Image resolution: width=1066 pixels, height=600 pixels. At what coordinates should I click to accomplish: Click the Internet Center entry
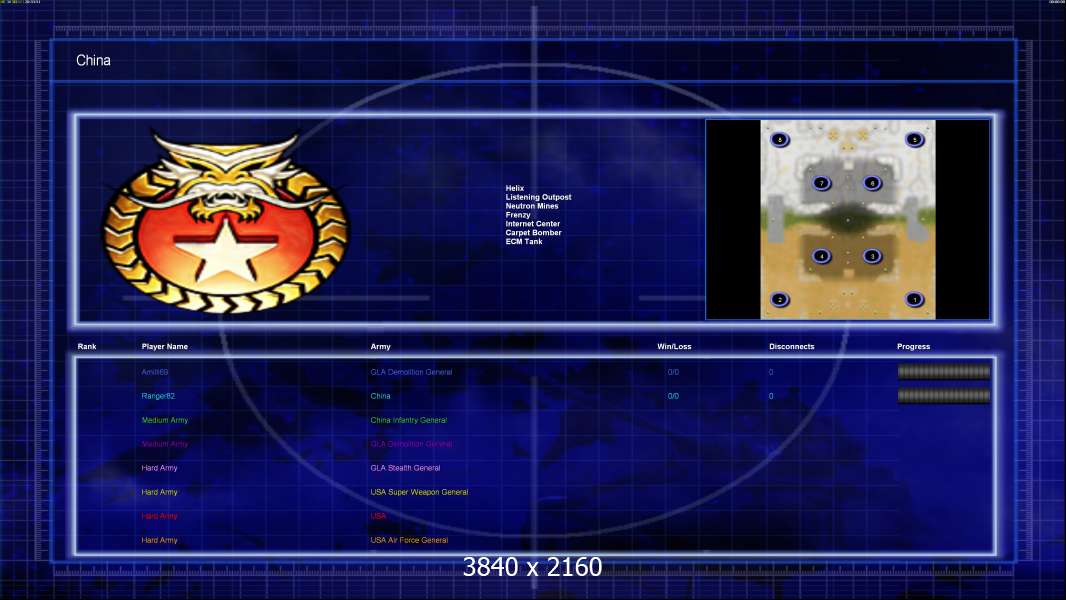533,224
